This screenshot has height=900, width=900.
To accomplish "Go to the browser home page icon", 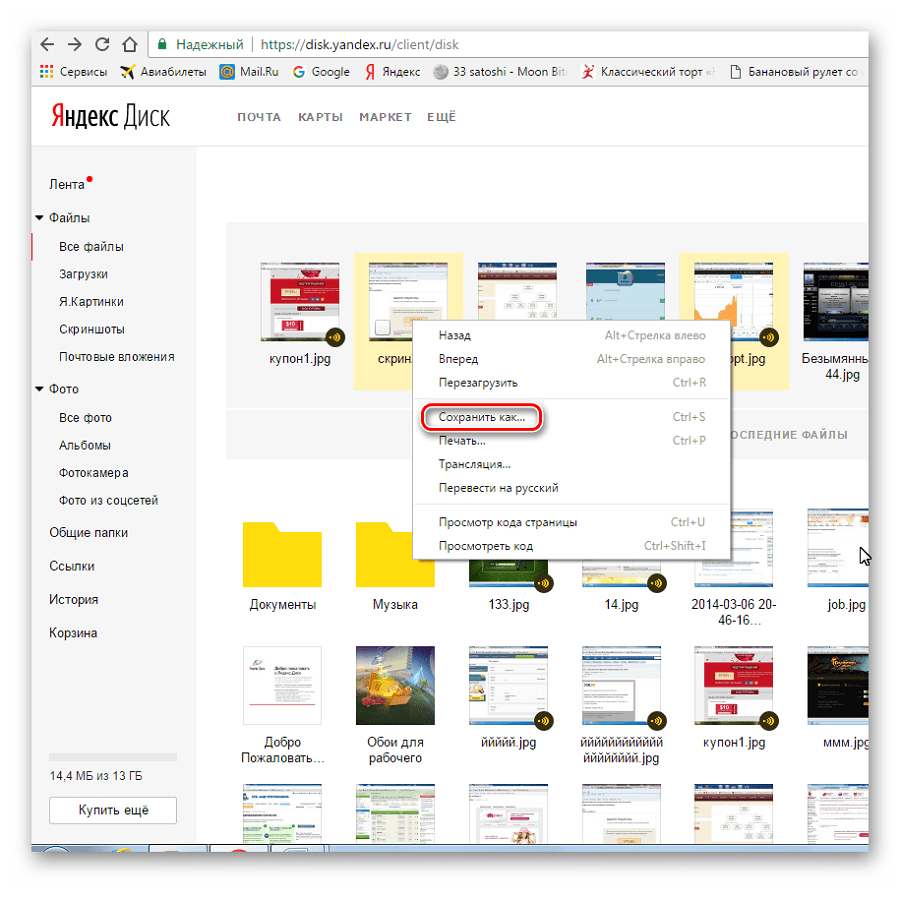I will [x=129, y=44].
